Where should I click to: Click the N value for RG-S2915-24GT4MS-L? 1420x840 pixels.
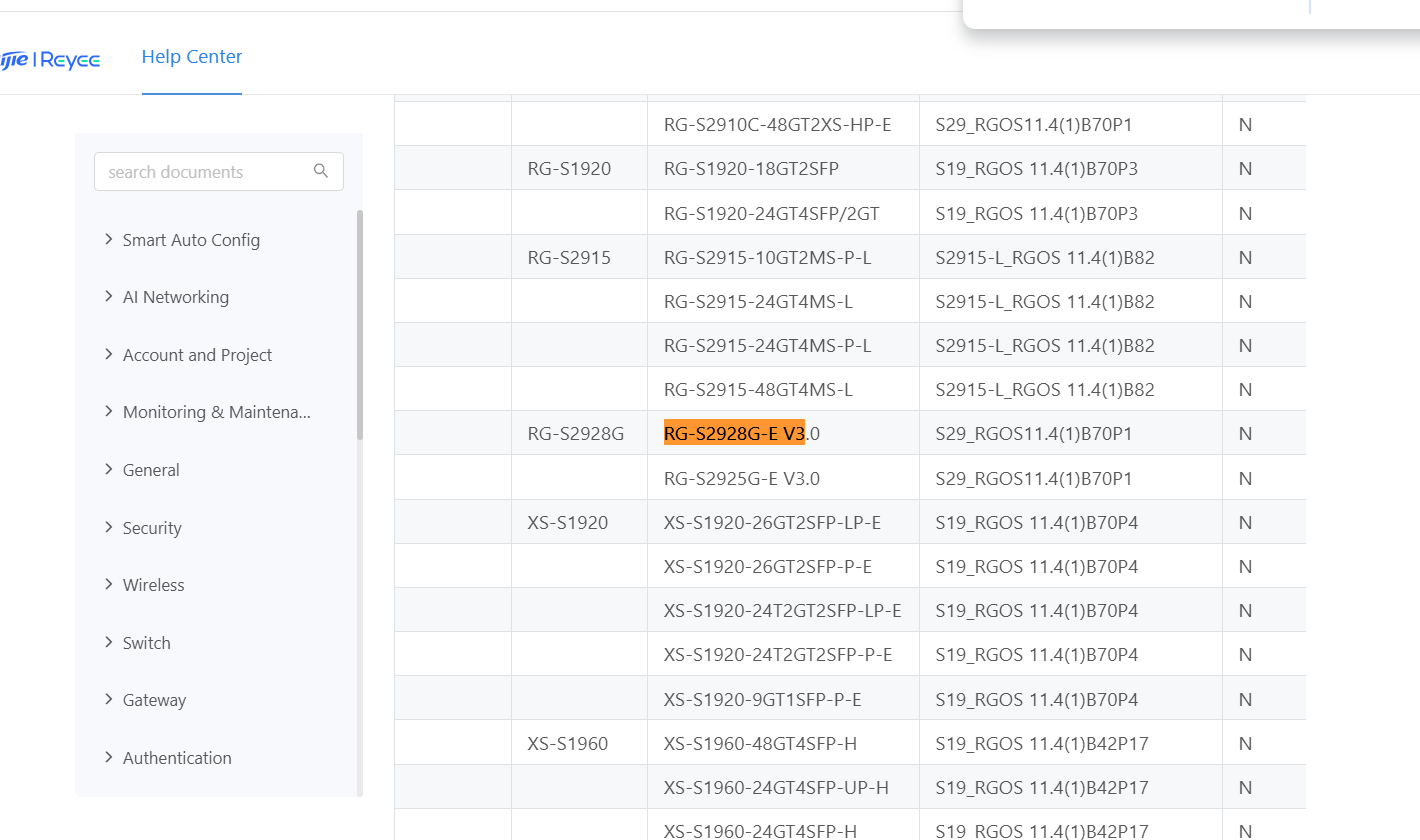point(1245,301)
